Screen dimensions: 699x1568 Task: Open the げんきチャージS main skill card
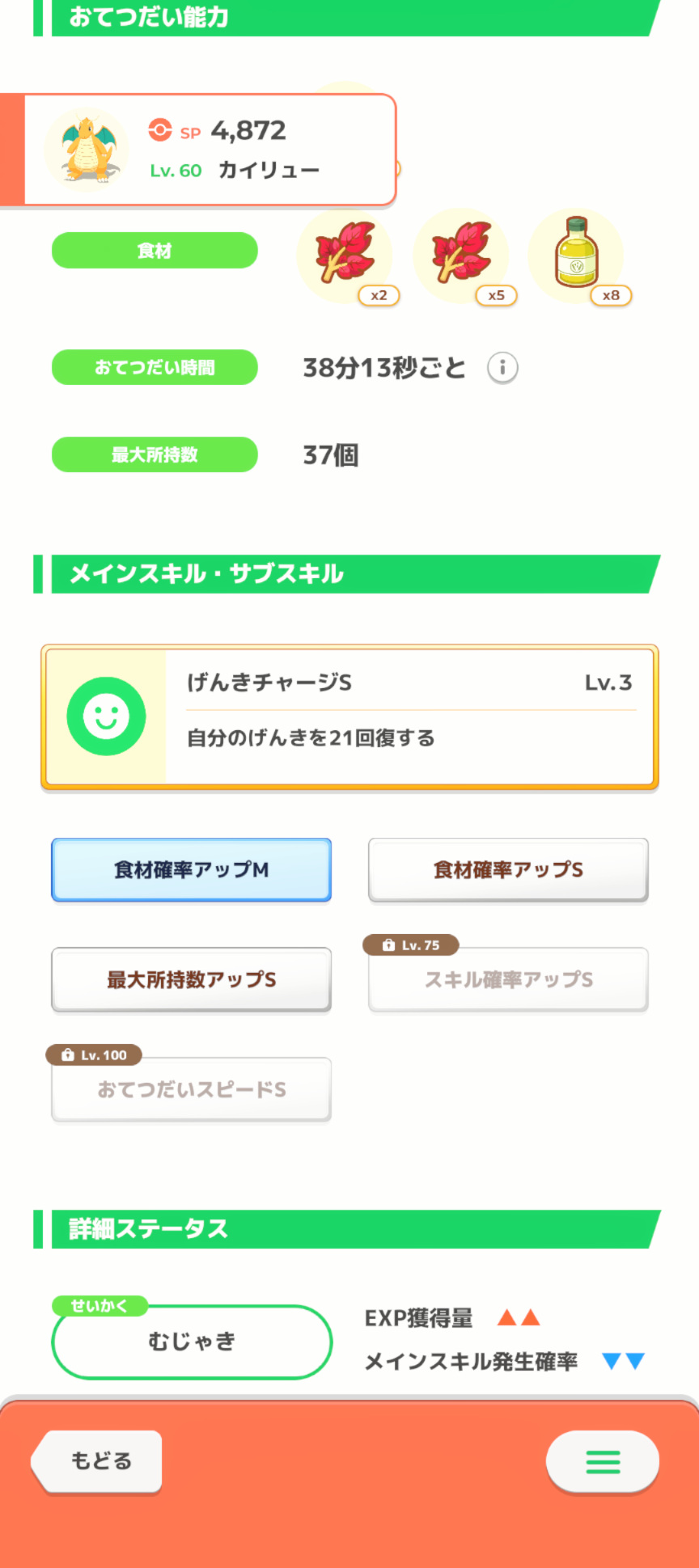(x=411, y=716)
